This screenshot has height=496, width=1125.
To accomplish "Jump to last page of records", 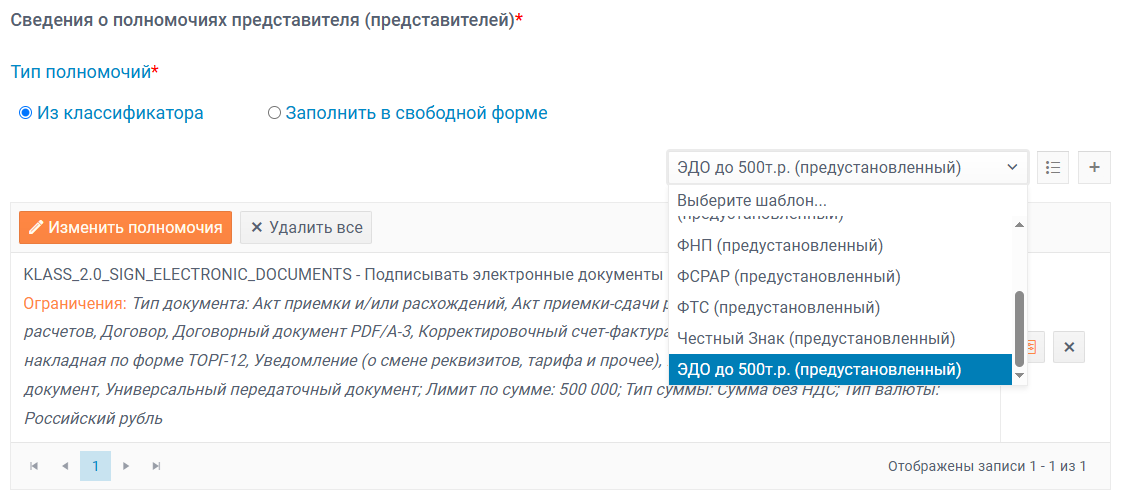I will click(156, 466).
